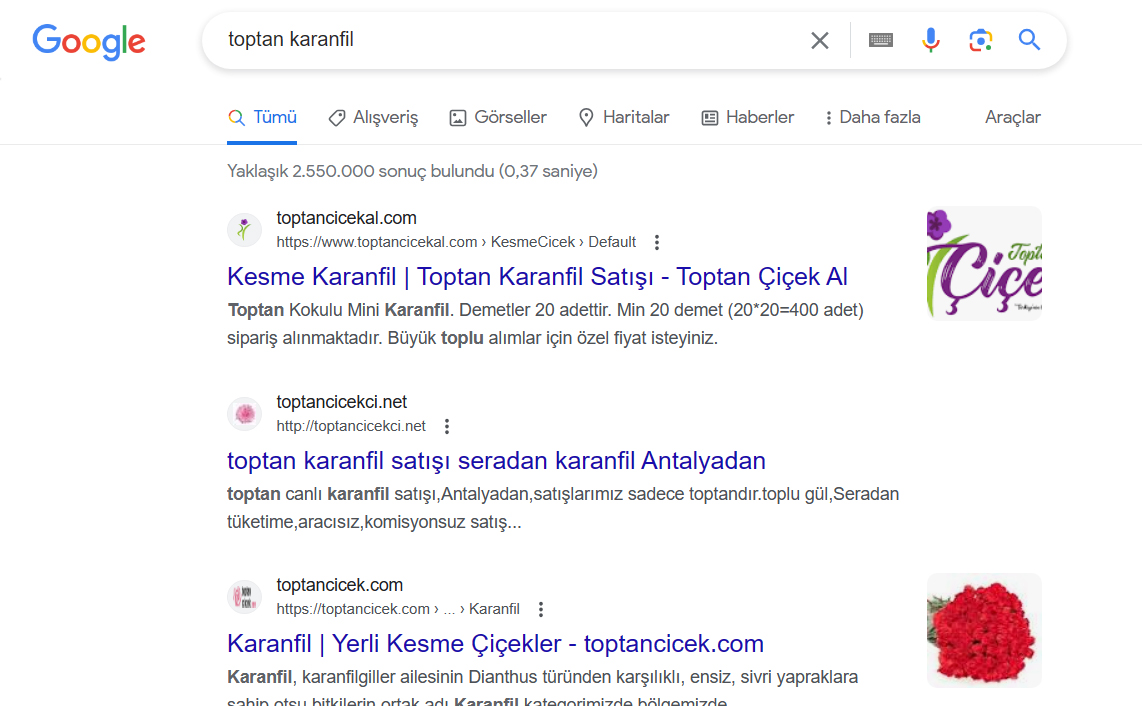
Task: Click the http://toptancicekci.net URL text
Action: click(x=351, y=426)
